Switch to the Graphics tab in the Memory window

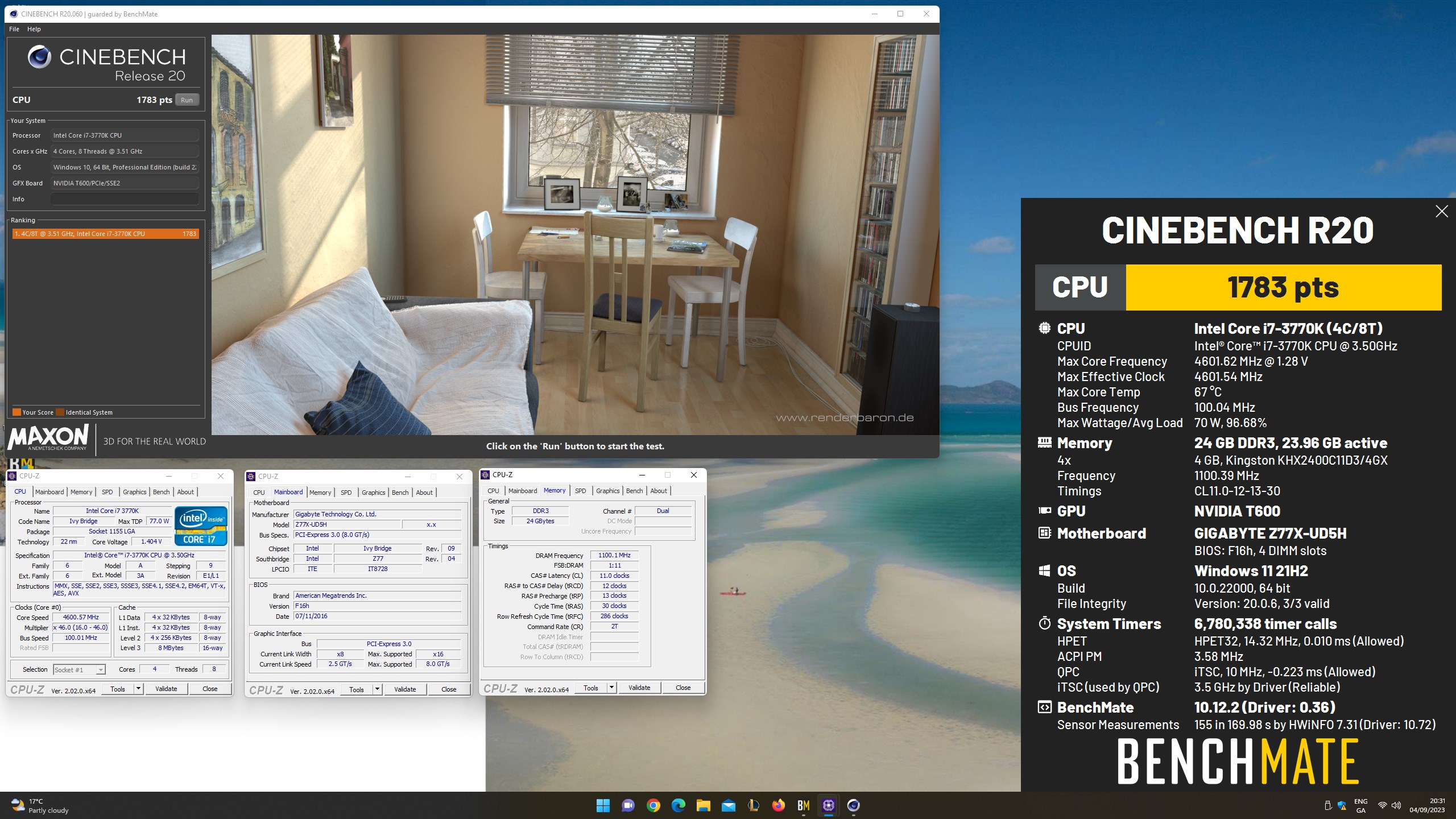tap(607, 491)
